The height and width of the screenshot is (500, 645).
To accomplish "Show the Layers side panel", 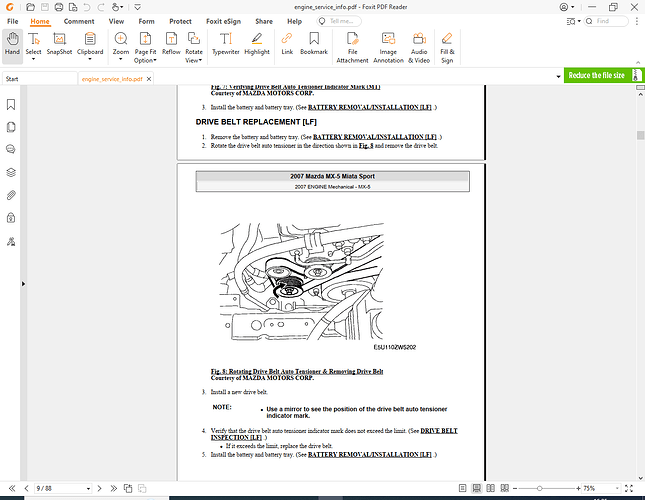I will coord(11,172).
